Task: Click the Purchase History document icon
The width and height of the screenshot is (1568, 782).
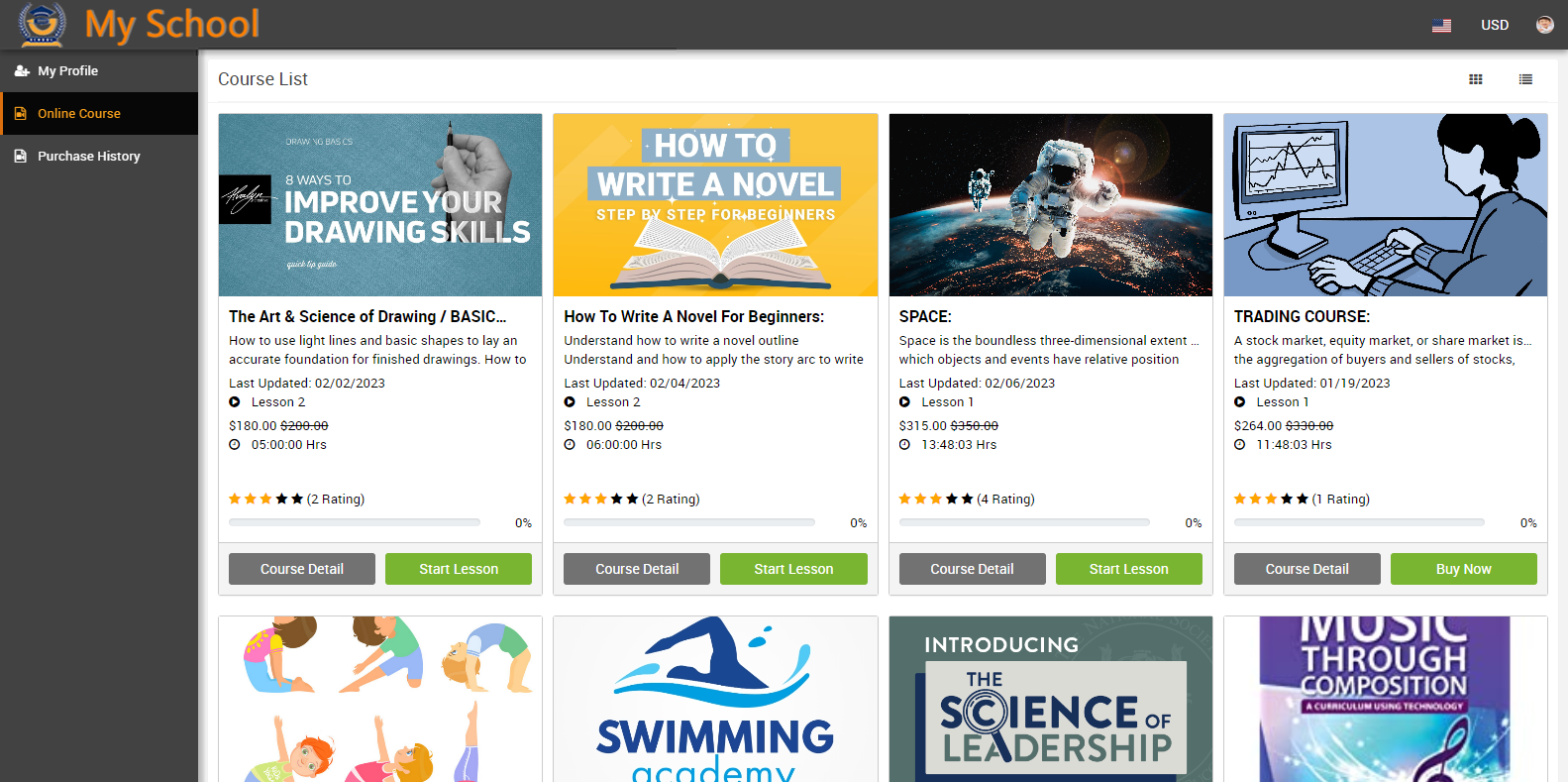Action: (x=21, y=157)
